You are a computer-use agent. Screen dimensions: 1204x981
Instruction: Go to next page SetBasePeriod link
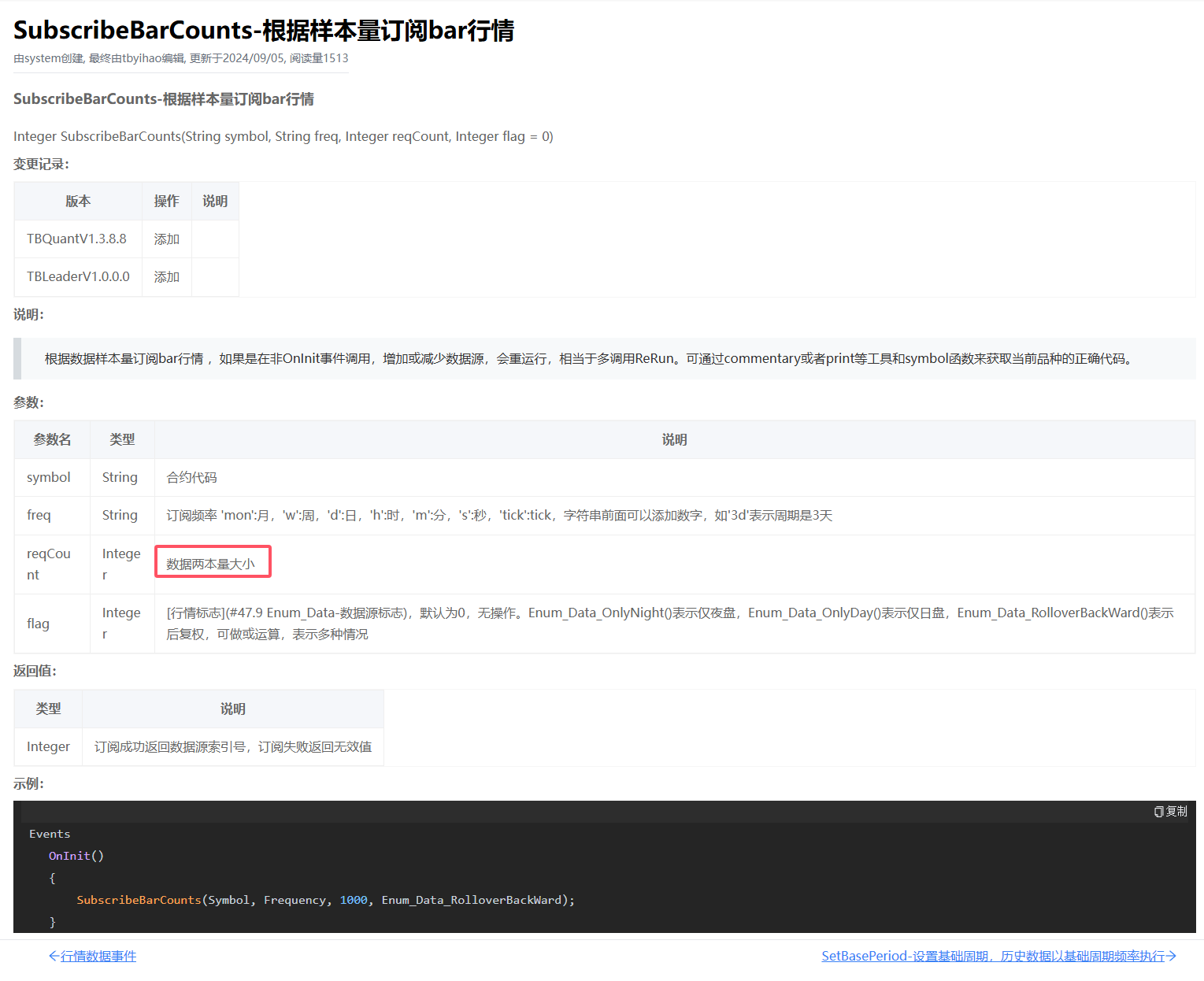click(x=998, y=956)
